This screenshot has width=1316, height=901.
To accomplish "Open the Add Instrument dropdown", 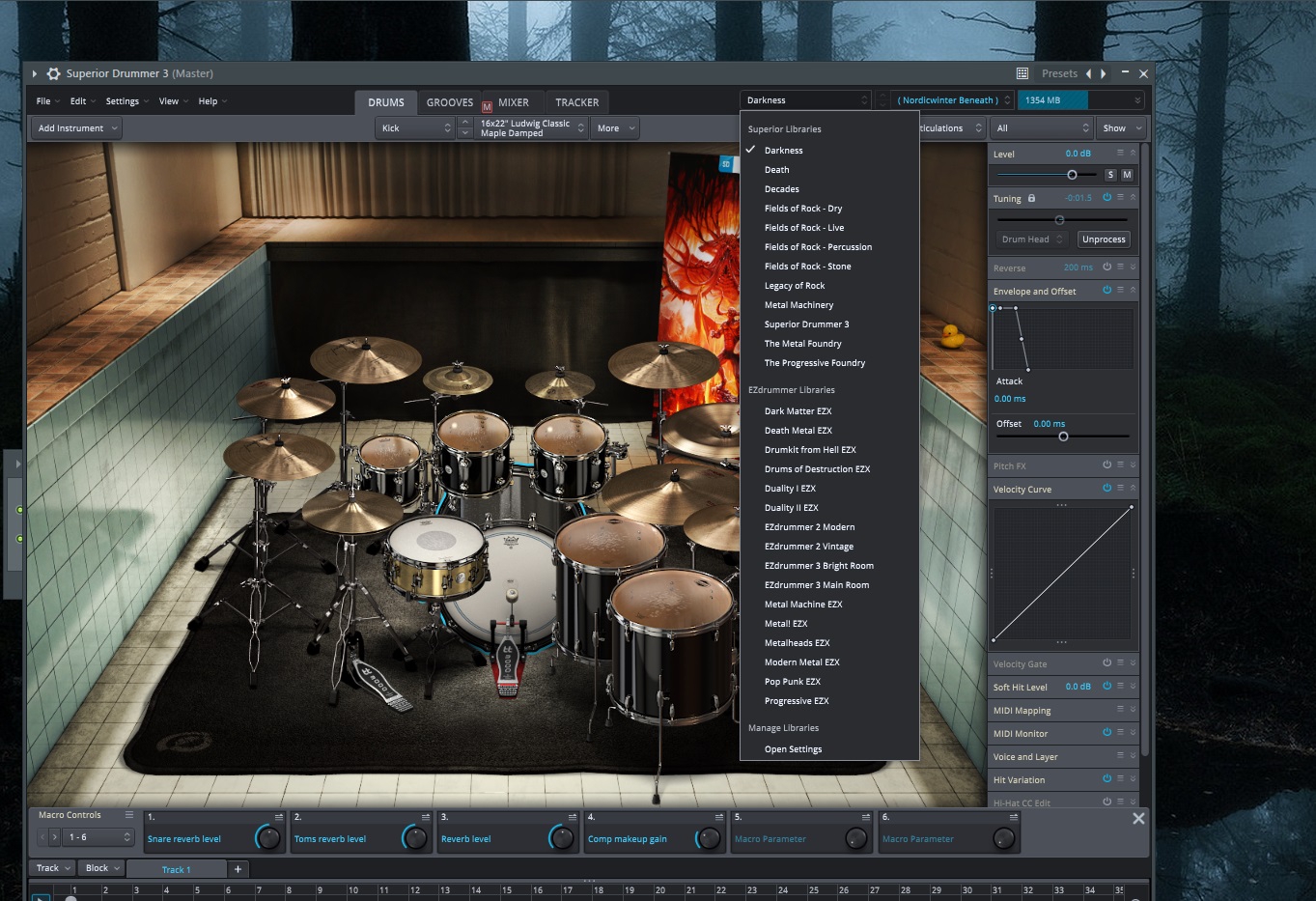I will (x=76, y=127).
